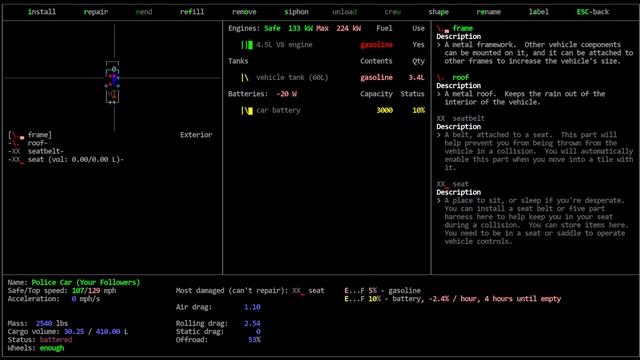The width and height of the screenshot is (640, 360).
Task: Click the Mass 2540 lbs value
Action: click(x=52, y=323)
